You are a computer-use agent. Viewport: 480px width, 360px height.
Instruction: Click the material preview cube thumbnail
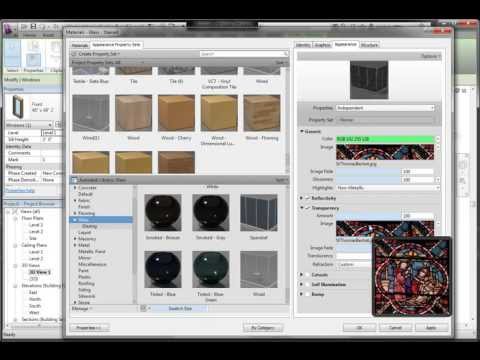[369, 80]
